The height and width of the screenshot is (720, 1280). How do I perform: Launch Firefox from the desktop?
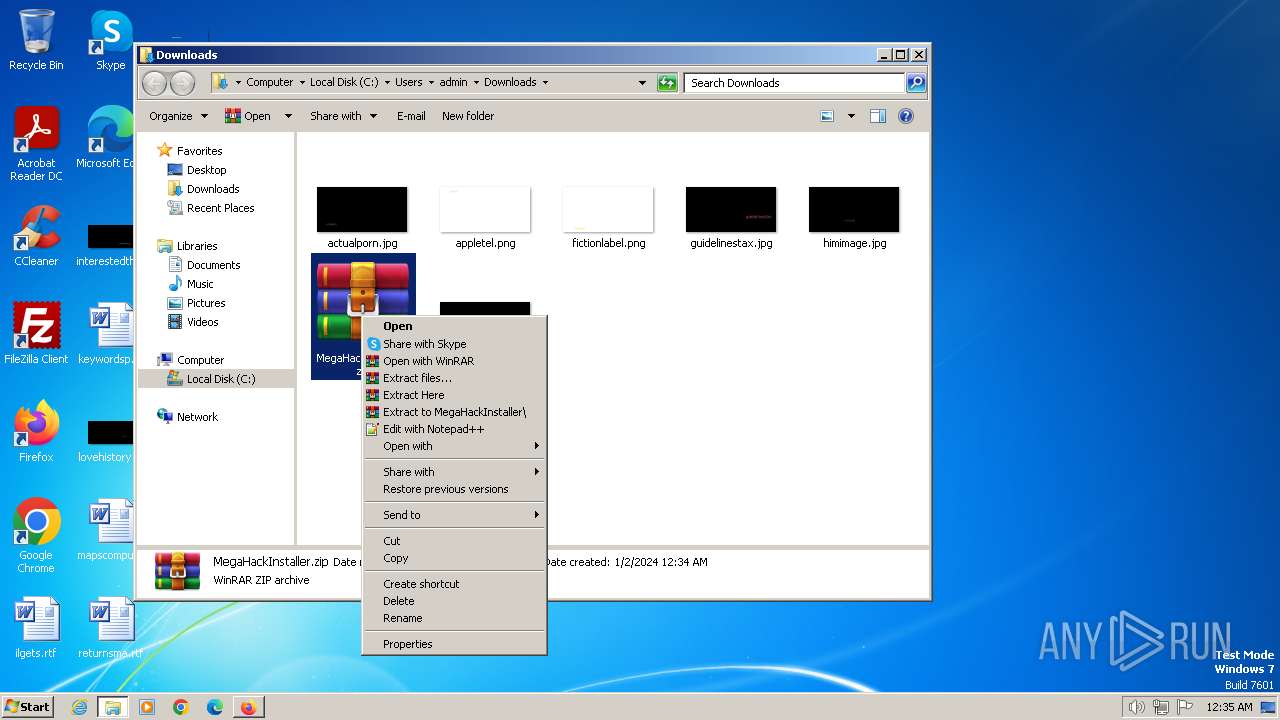[36, 431]
